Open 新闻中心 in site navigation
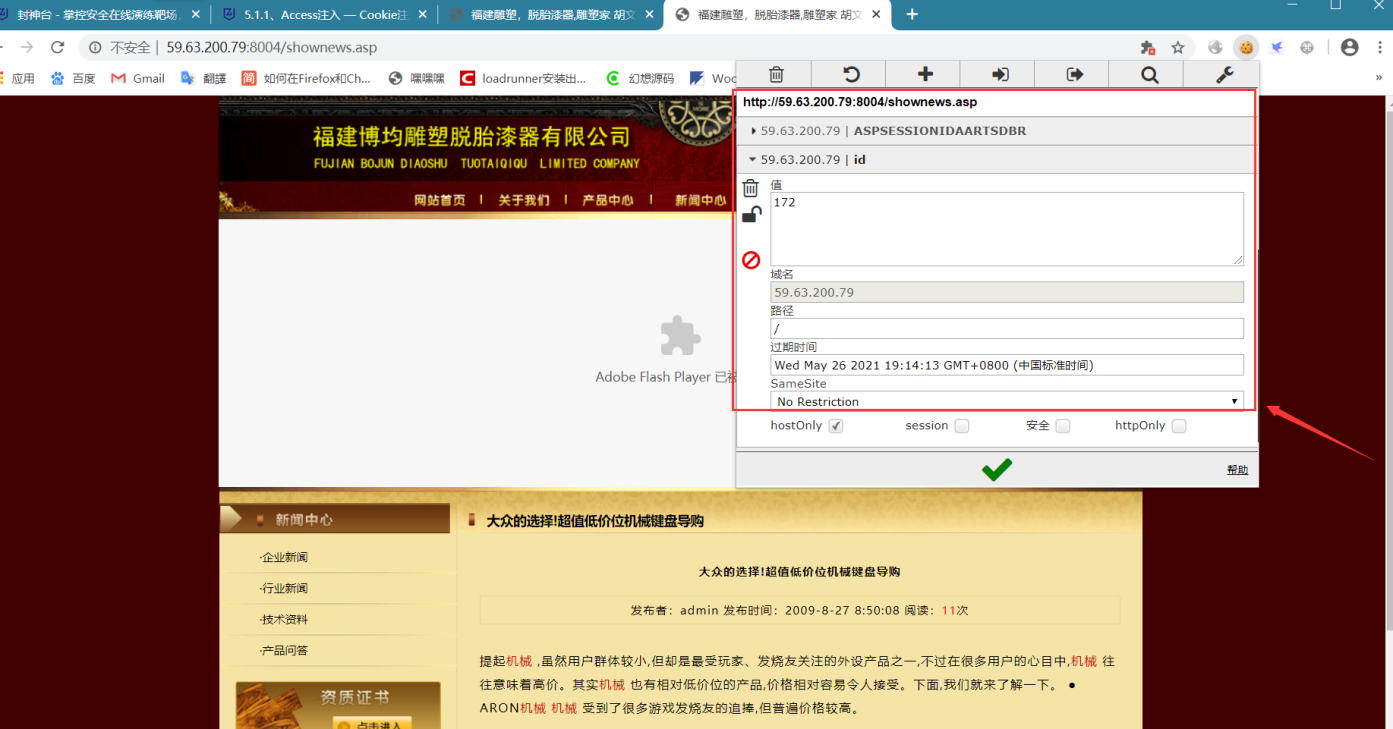This screenshot has height=729, width=1393. (x=701, y=200)
